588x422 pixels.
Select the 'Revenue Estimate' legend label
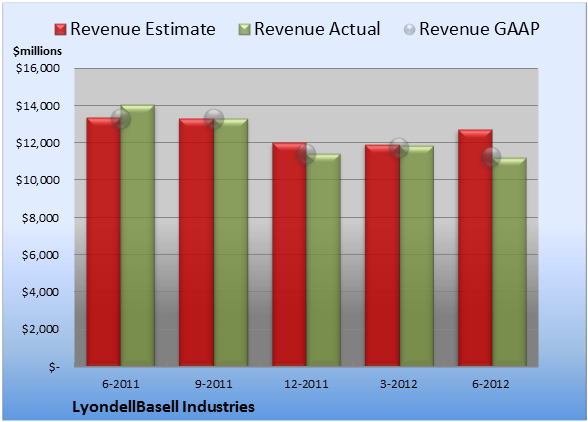click(143, 29)
